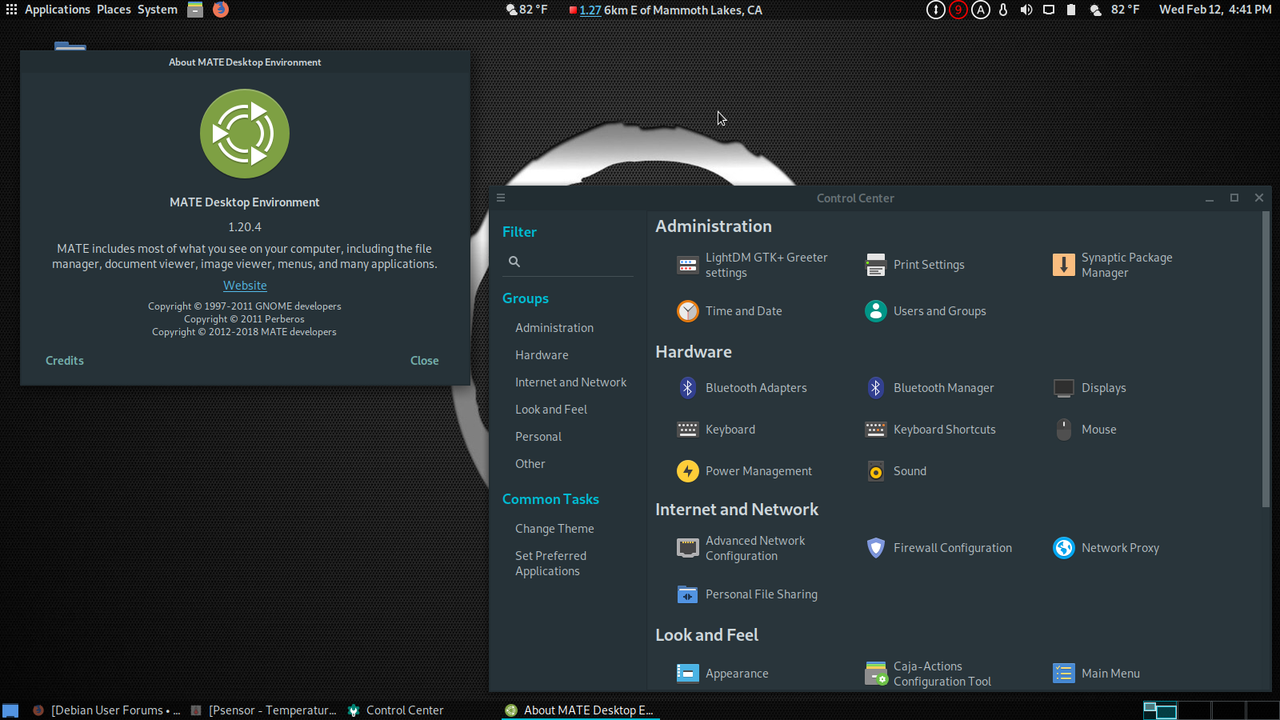1280x720 pixels.
Task: Click the clock showing Wed Feb 12
Action: pos(1215,10)
